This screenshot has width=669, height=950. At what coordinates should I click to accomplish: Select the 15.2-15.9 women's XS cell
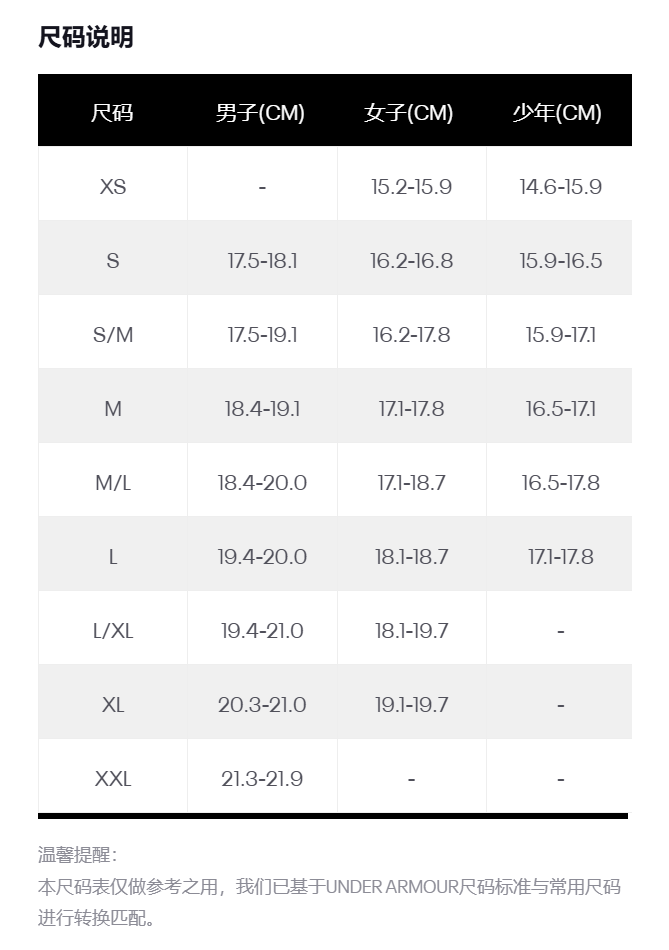(x=411, y=187)
